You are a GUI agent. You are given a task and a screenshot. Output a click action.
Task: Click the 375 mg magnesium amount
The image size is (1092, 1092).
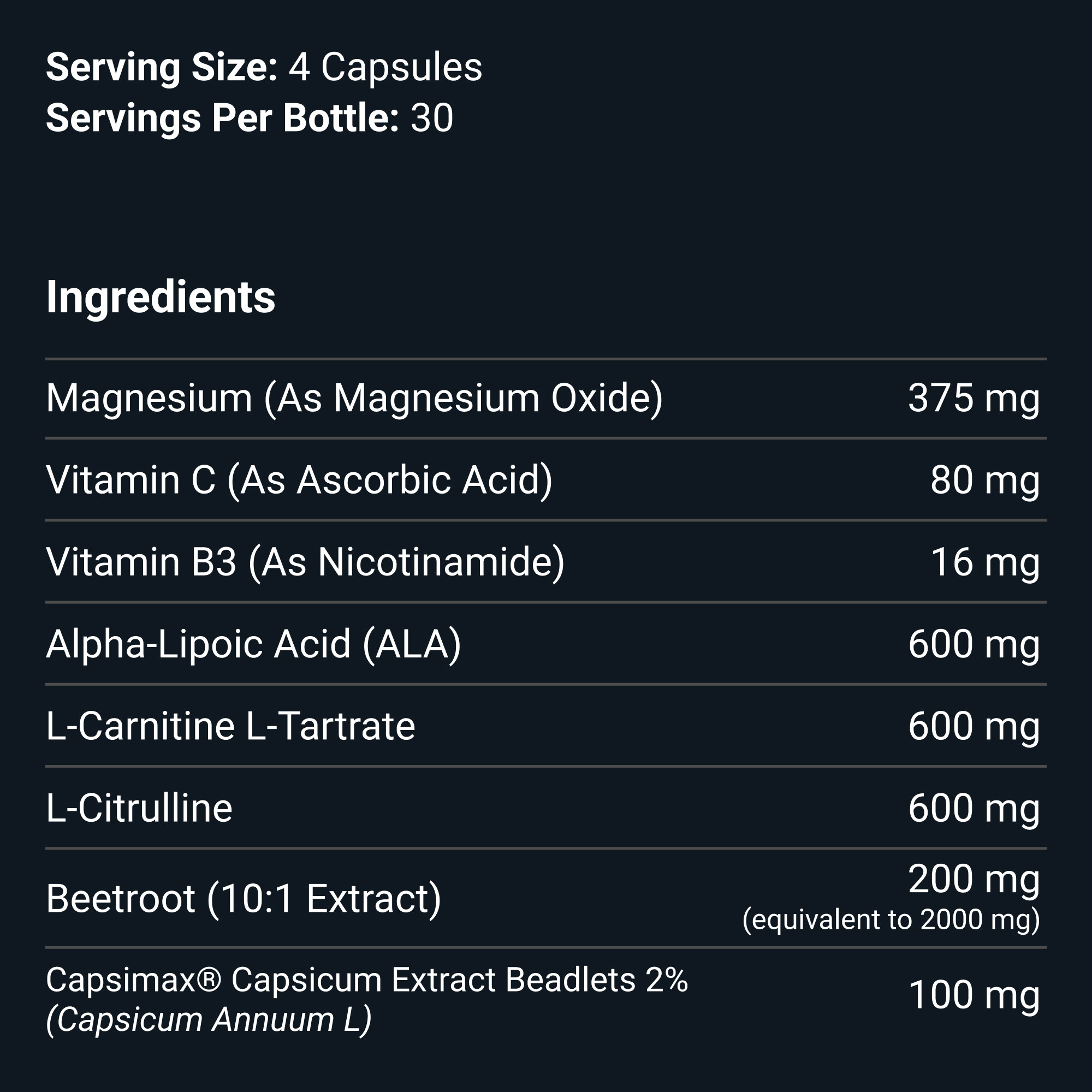pos(974,399)
